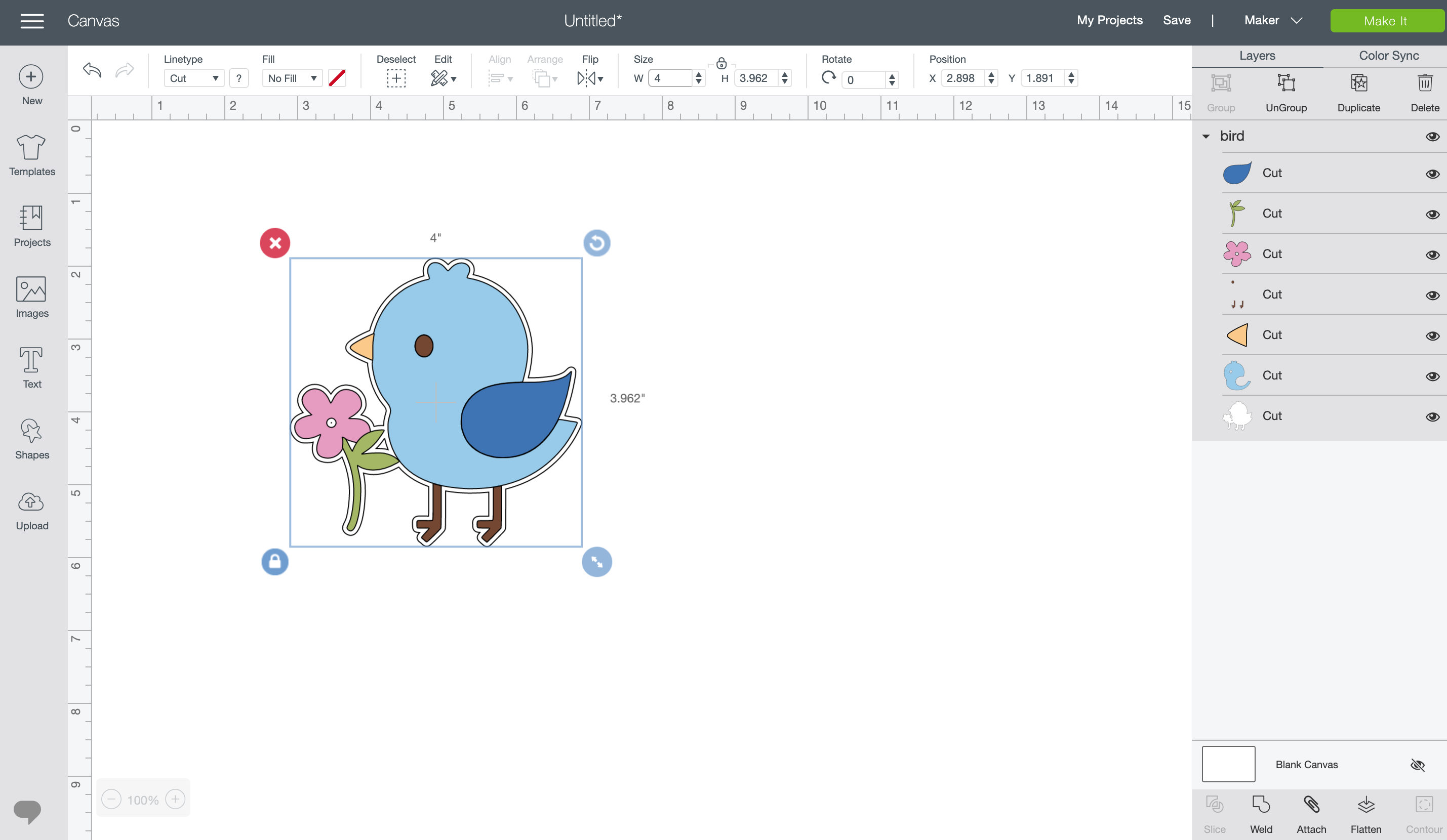The width and height of the screenshot is (1447, 840).
Task: Click the Rotate angle input field
Action: 863,80
